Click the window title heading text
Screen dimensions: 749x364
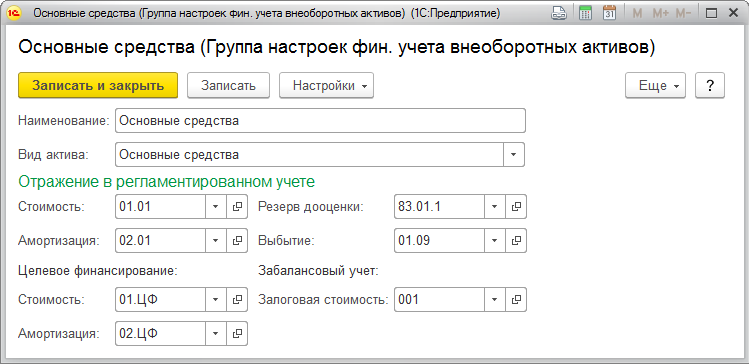336,47
